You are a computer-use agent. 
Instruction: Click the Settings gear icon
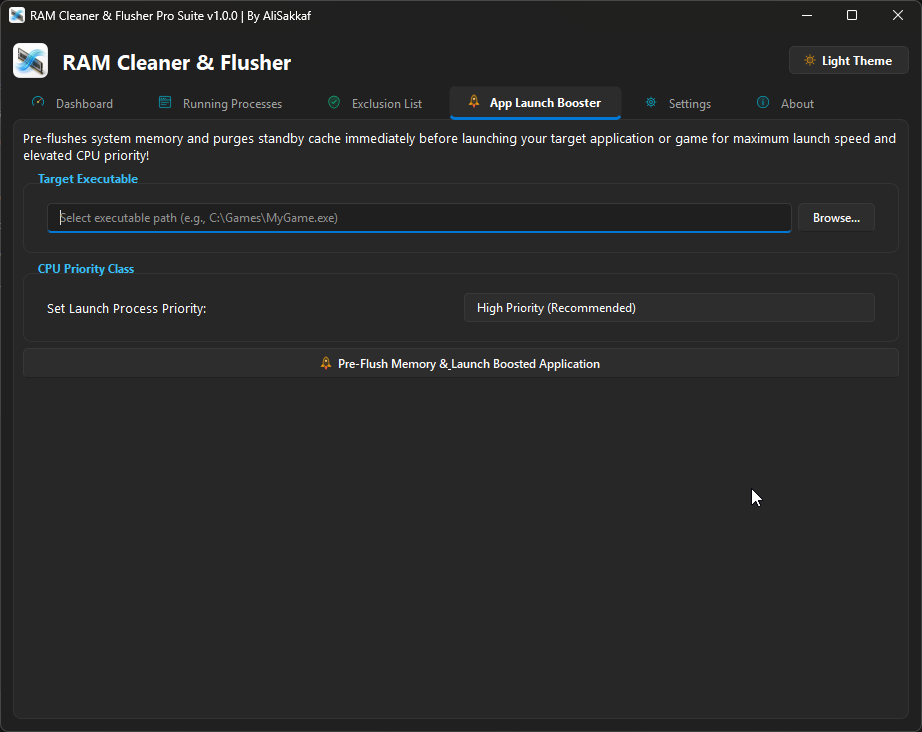click(651, 102)
